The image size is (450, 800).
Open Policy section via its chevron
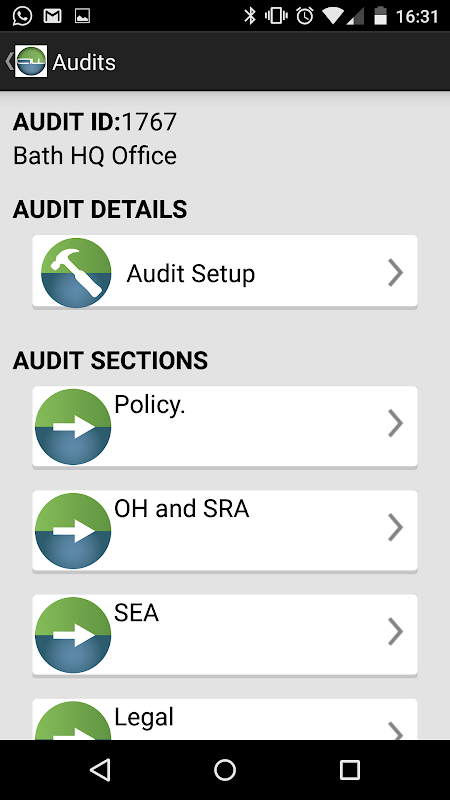click(395, 423)
